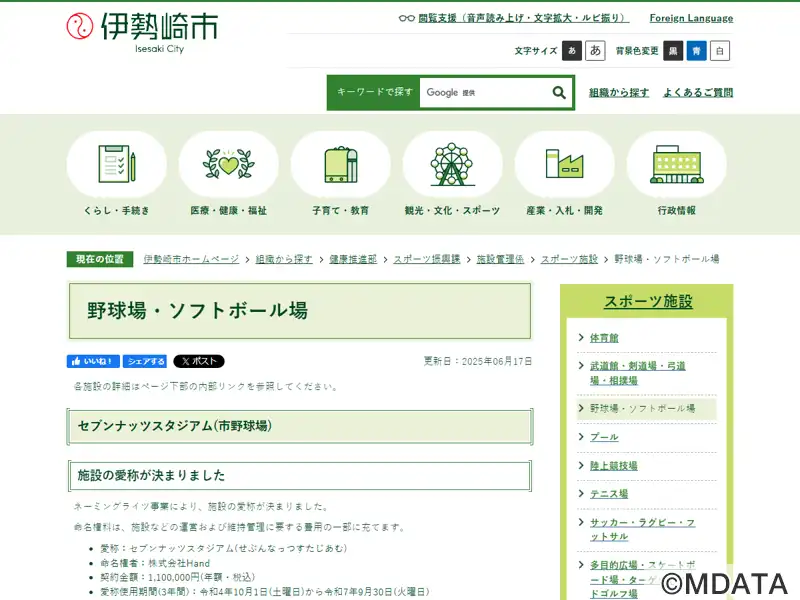Open the 産業・入札・開発 factory icon
800x600 pixels.
(564, 164)
